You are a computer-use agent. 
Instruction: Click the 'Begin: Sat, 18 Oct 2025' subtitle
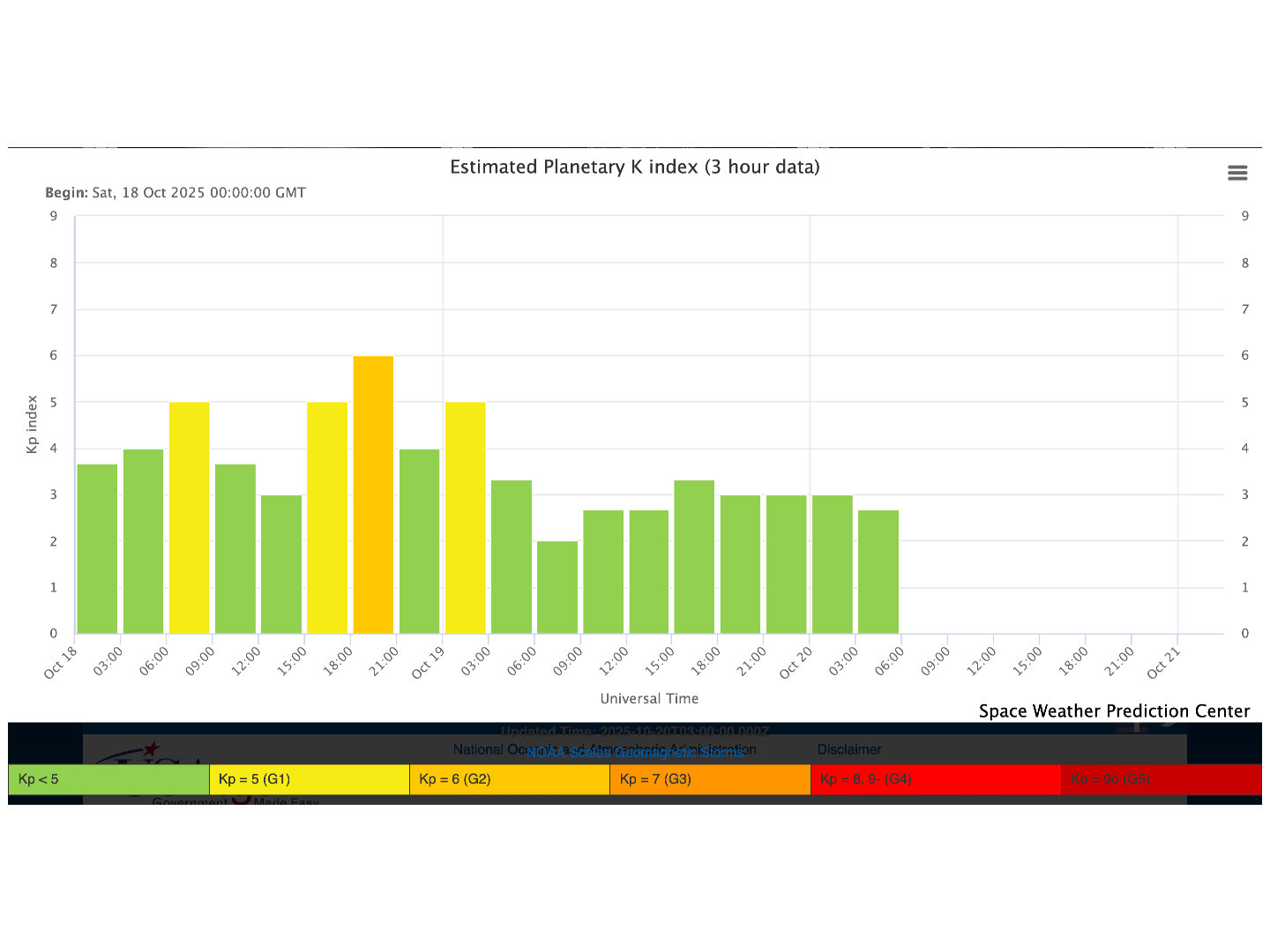click(x=176, y=193)
